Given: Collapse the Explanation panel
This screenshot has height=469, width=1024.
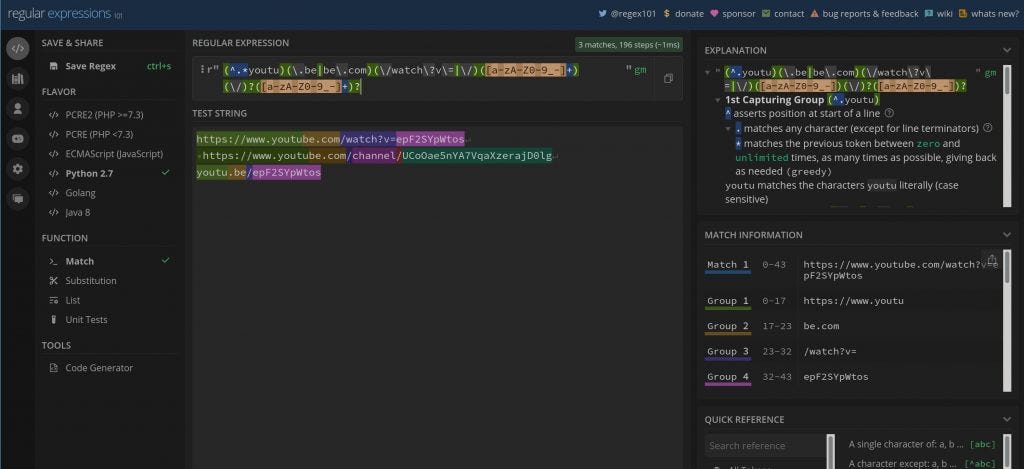Looking at the screenshot, I should 1007,50.
